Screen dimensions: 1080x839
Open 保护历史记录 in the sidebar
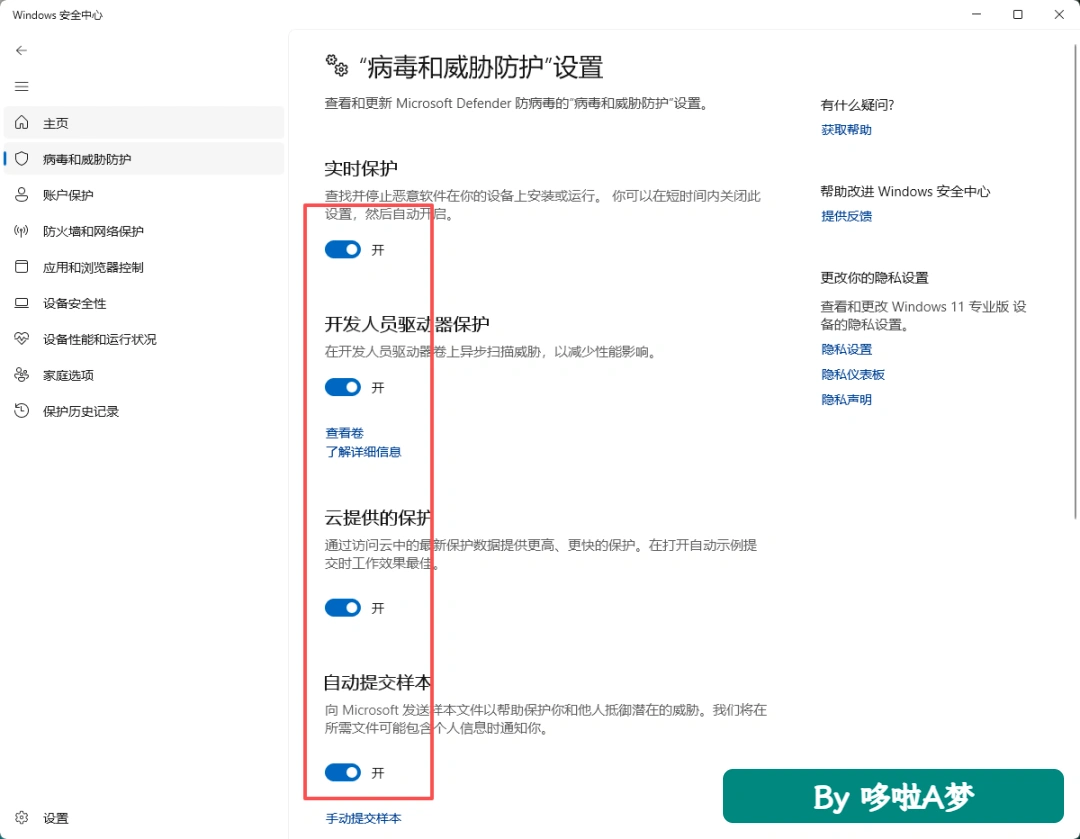click(144, 411)
